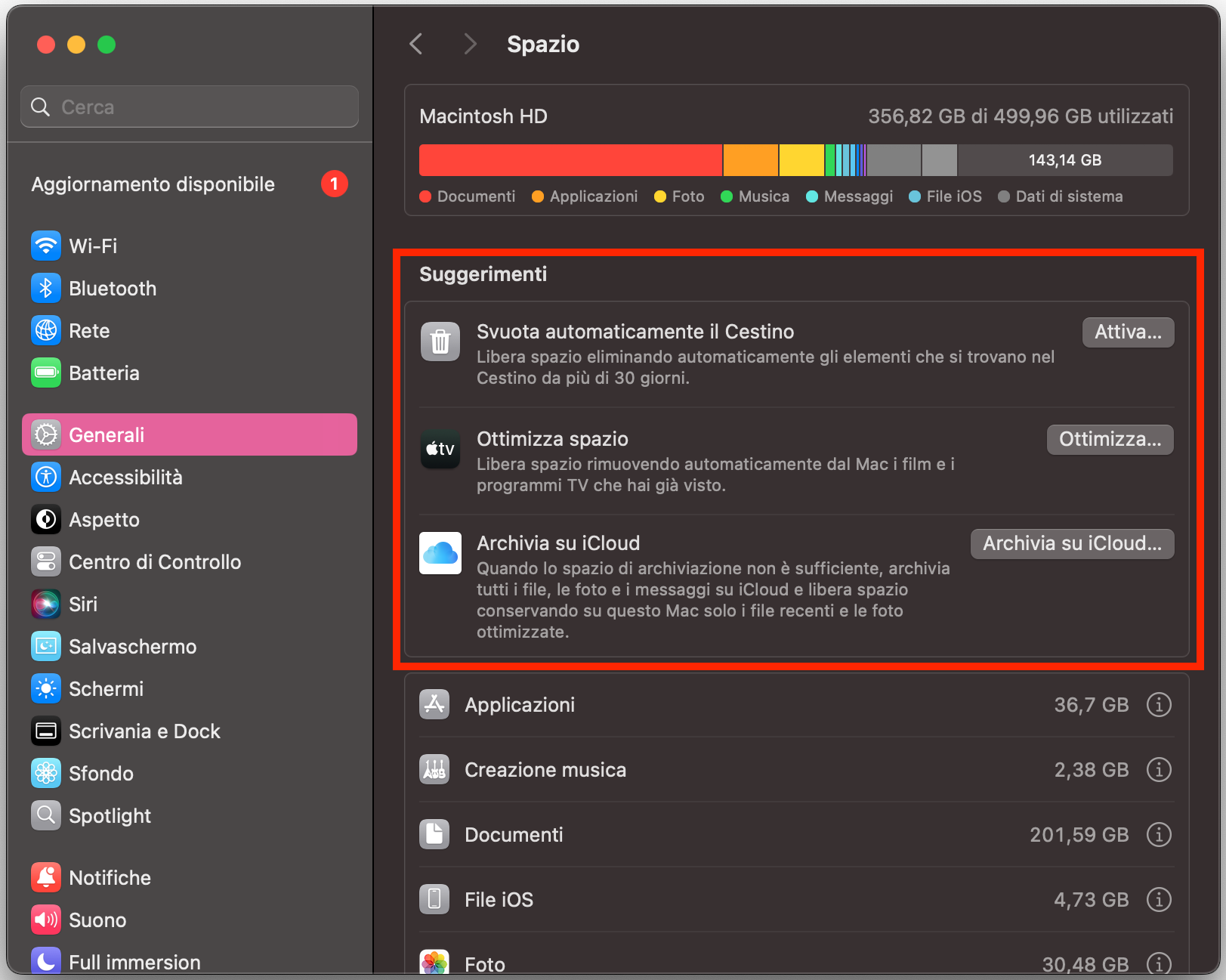This screenshot has height=980, width=1226.
Task: Click the File iOS phone icon
Action: [x=434, y=899]
